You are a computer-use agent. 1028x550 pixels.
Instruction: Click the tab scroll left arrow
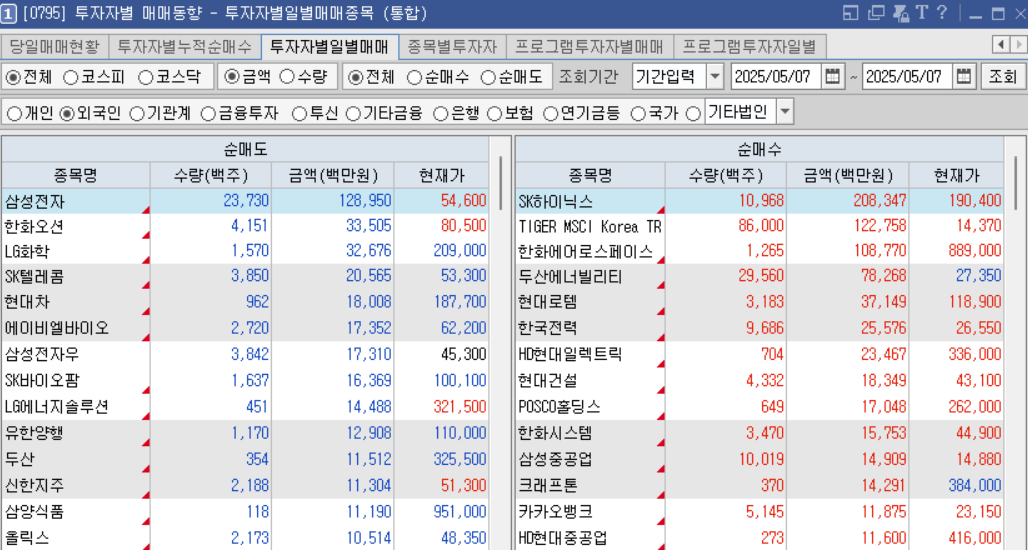click(x=1000, y=44)
